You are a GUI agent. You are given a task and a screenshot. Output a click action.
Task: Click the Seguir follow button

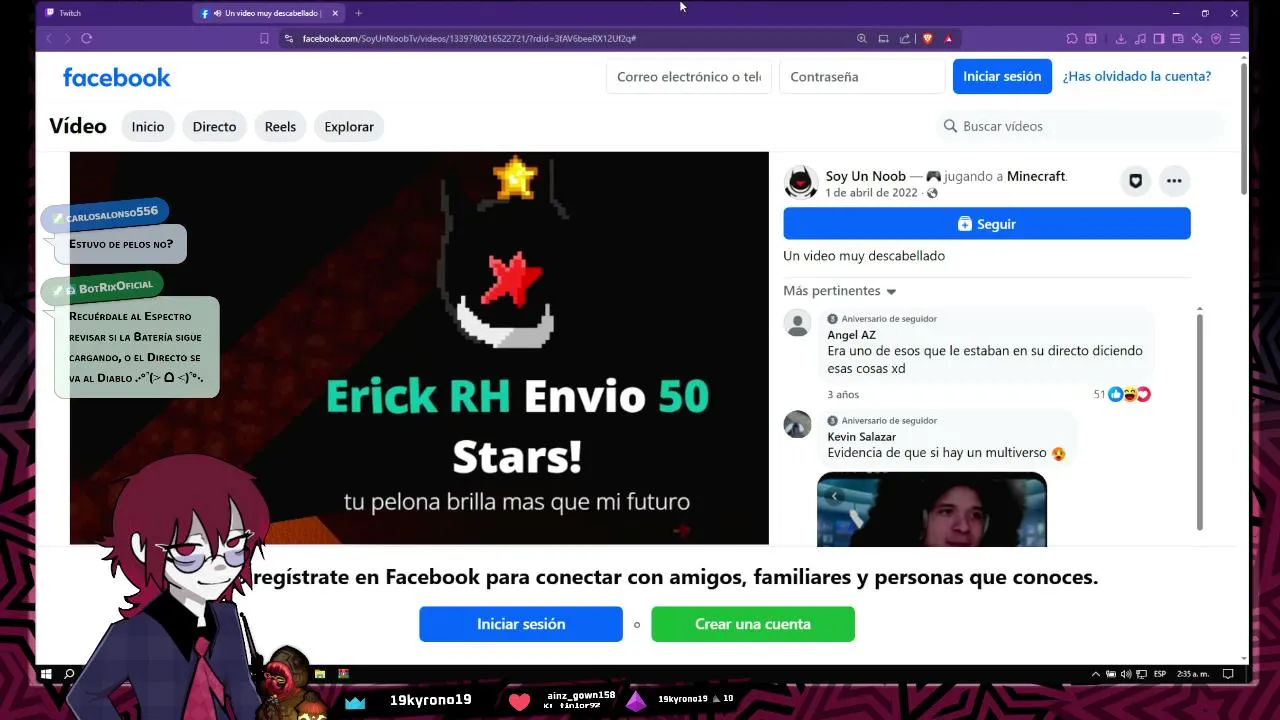click(x=987, y=224)
